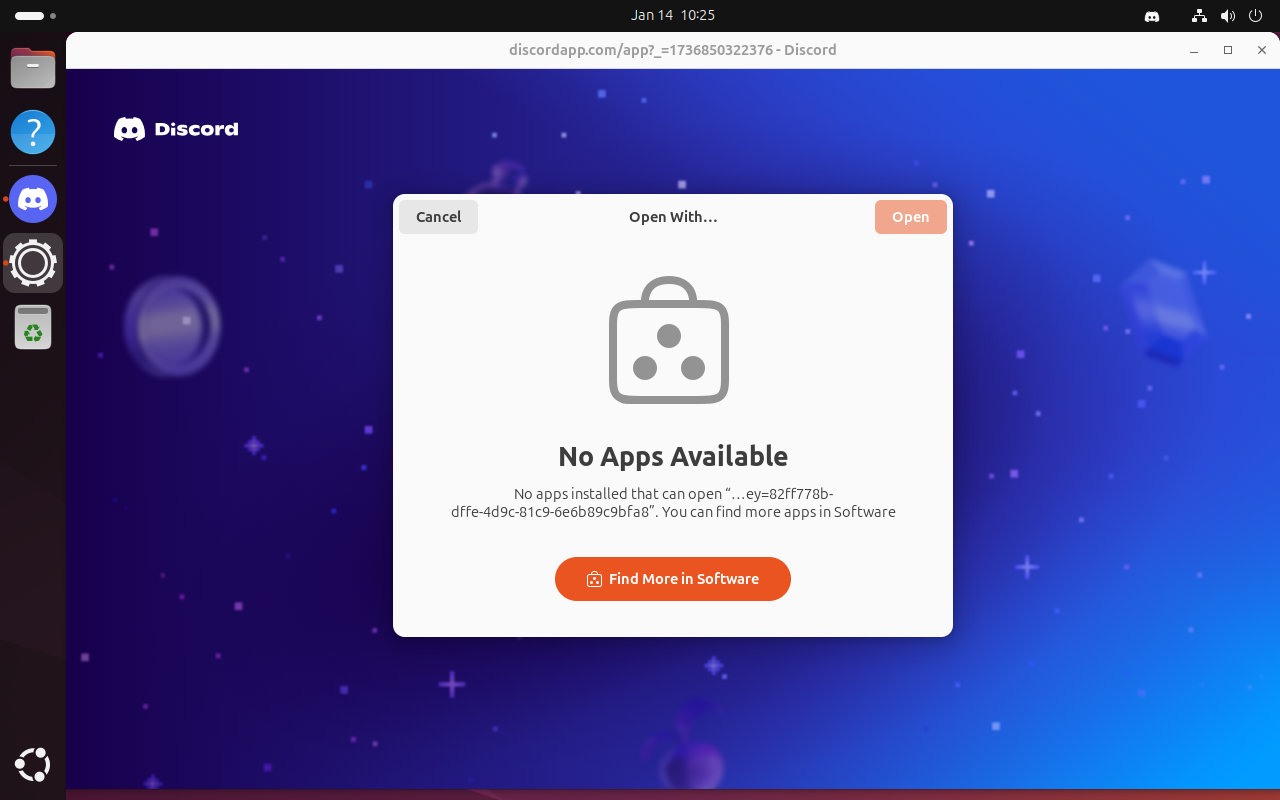Viewport: 1280px width, 800px height.
Task: Cancel the Open With dialog
Action: pyautogui.click(x=438, y=217)
